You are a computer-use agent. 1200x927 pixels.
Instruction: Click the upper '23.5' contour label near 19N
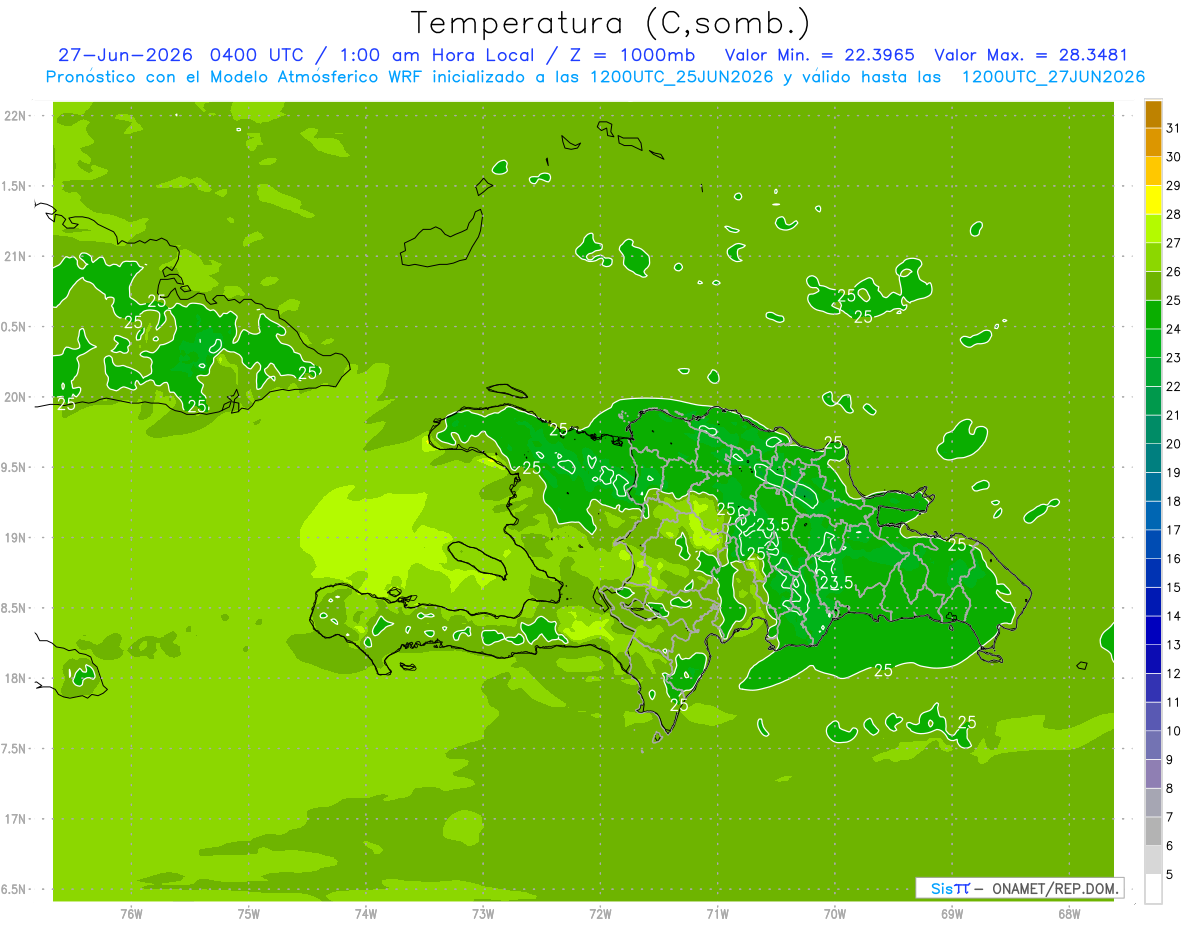[773, 525]
